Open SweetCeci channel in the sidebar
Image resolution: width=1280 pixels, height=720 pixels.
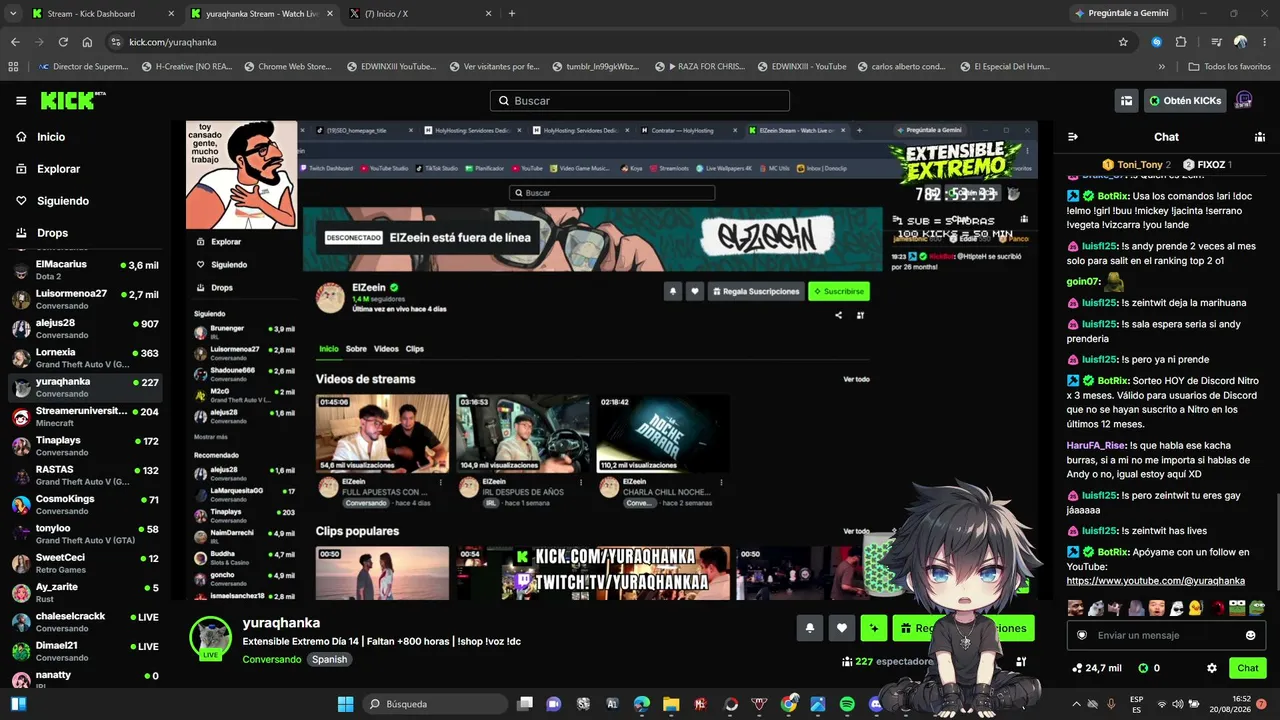(85, 563)
